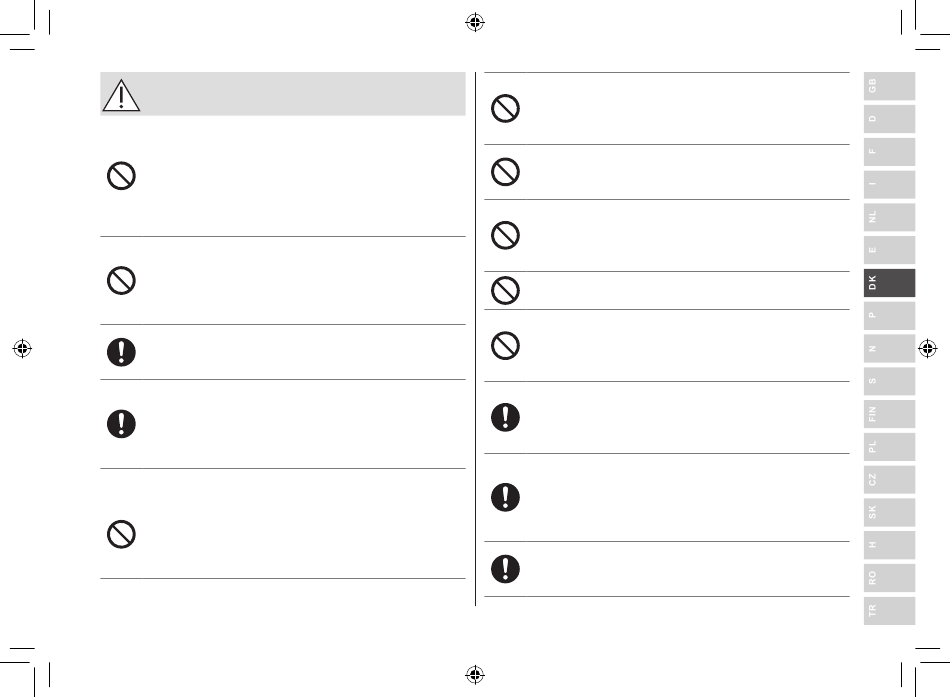The width and height of the screenshot is (950, 697).
Task: Click the crosshair registration mark at page top
Action: pos(475,22)
